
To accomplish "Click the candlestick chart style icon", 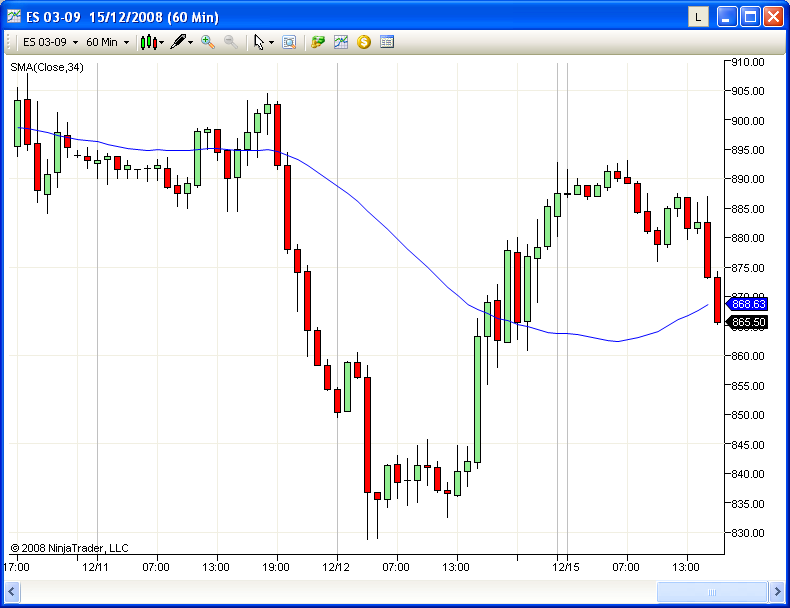I will tap(149, 42).
